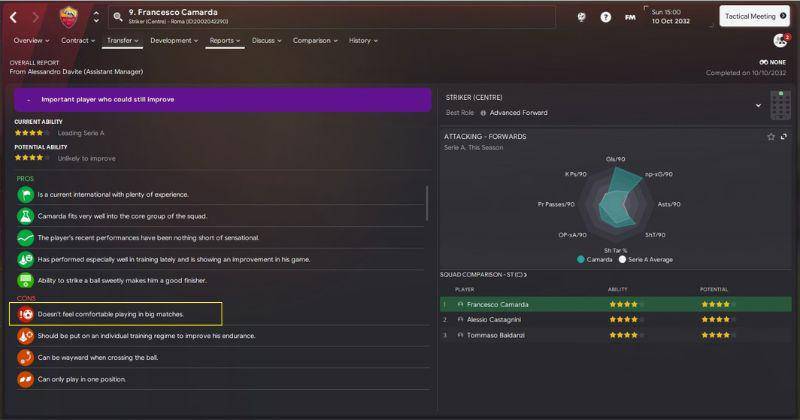
Task: Click the good finisher goal icon
Action: (x=26, y=281)
